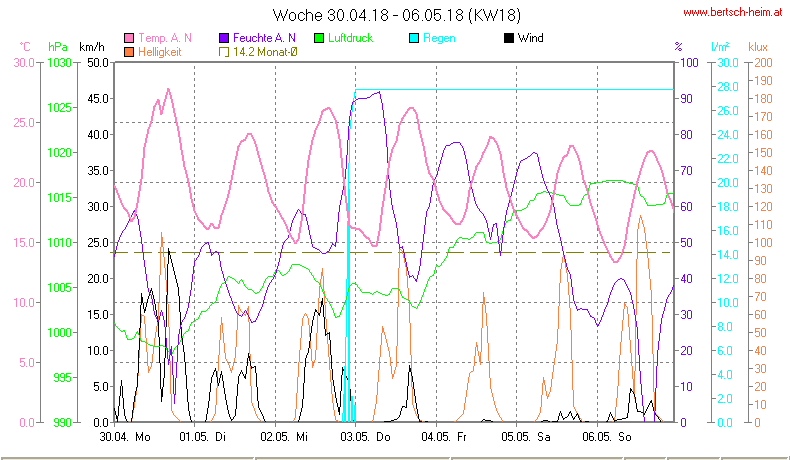
Task: Select the 01.05. Di date label
Action: [x=203, y=437]
